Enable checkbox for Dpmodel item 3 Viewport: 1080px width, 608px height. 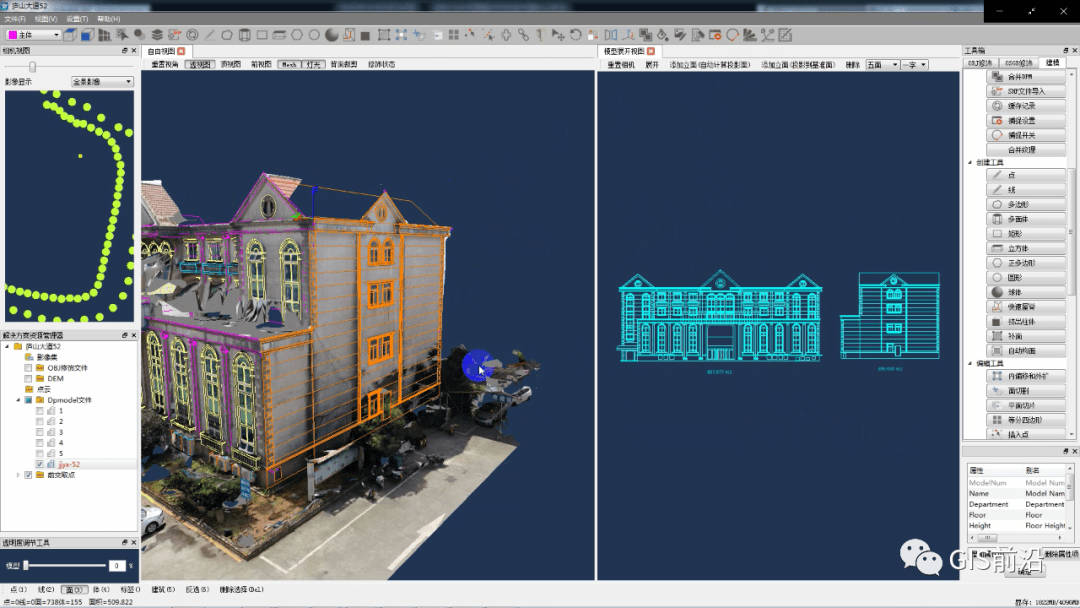(x=39, y=432)
